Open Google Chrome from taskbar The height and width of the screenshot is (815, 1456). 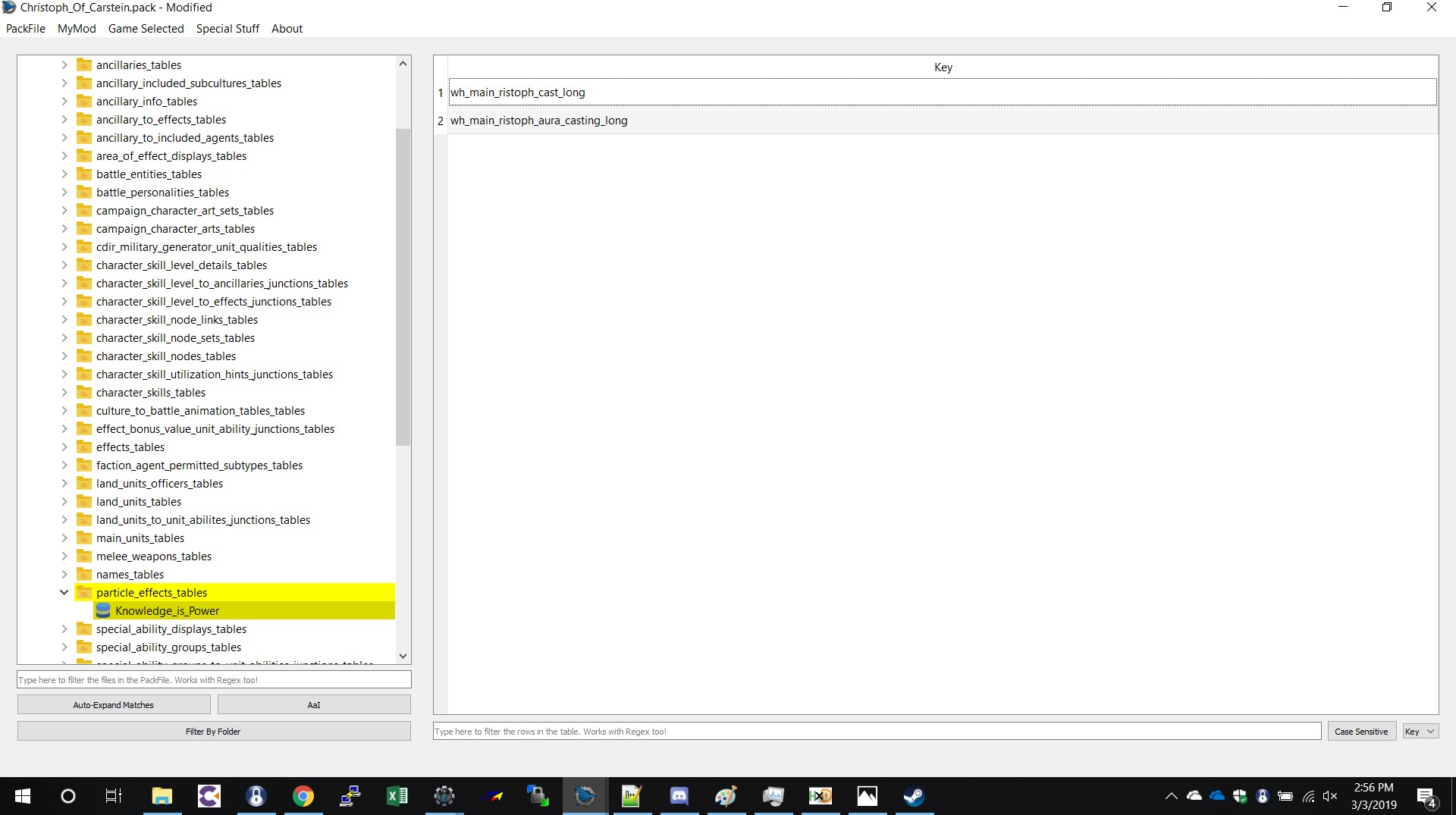(303, 796)
